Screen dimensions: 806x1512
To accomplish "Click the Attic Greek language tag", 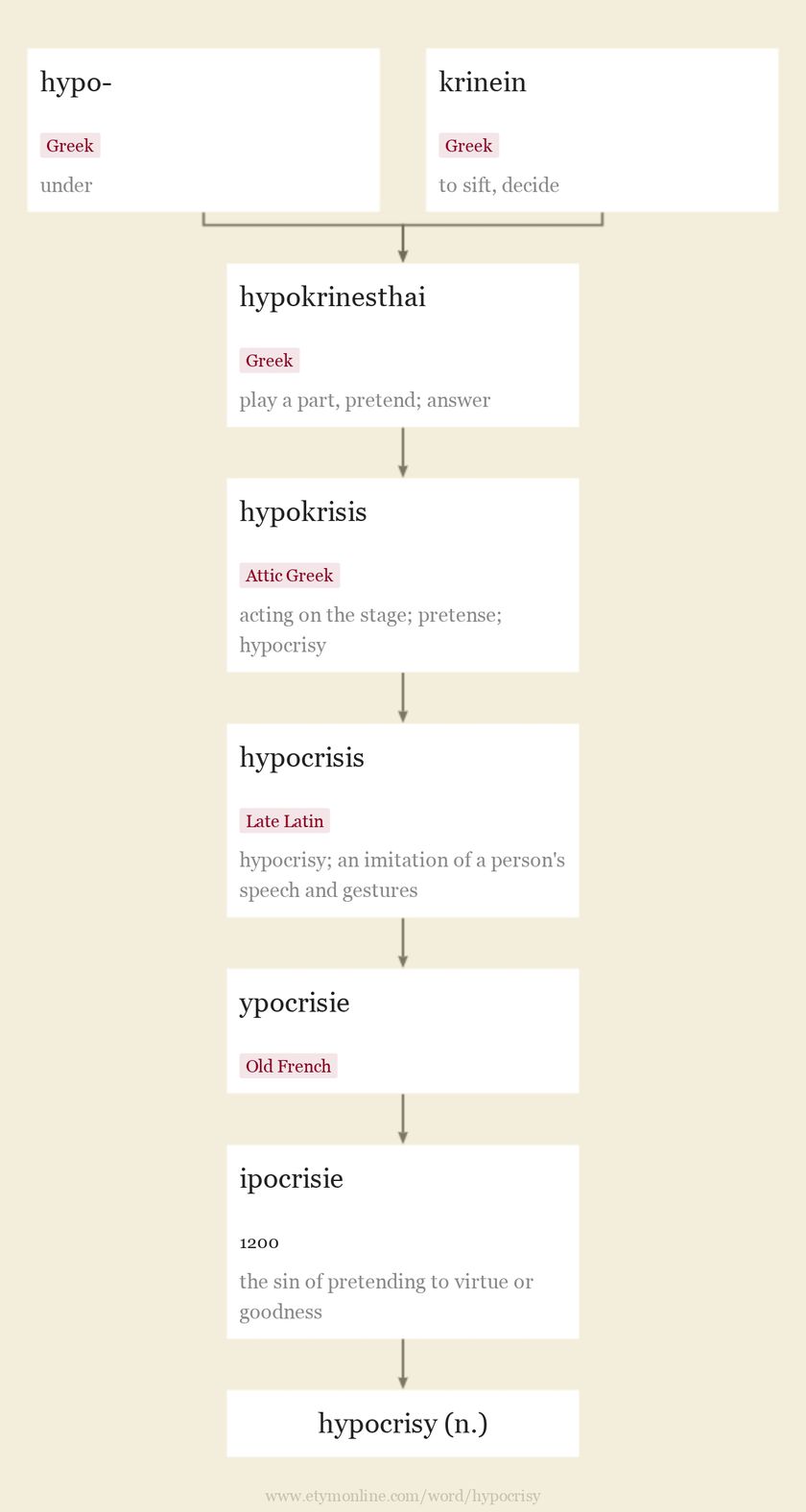I will (x=290, y=576).
